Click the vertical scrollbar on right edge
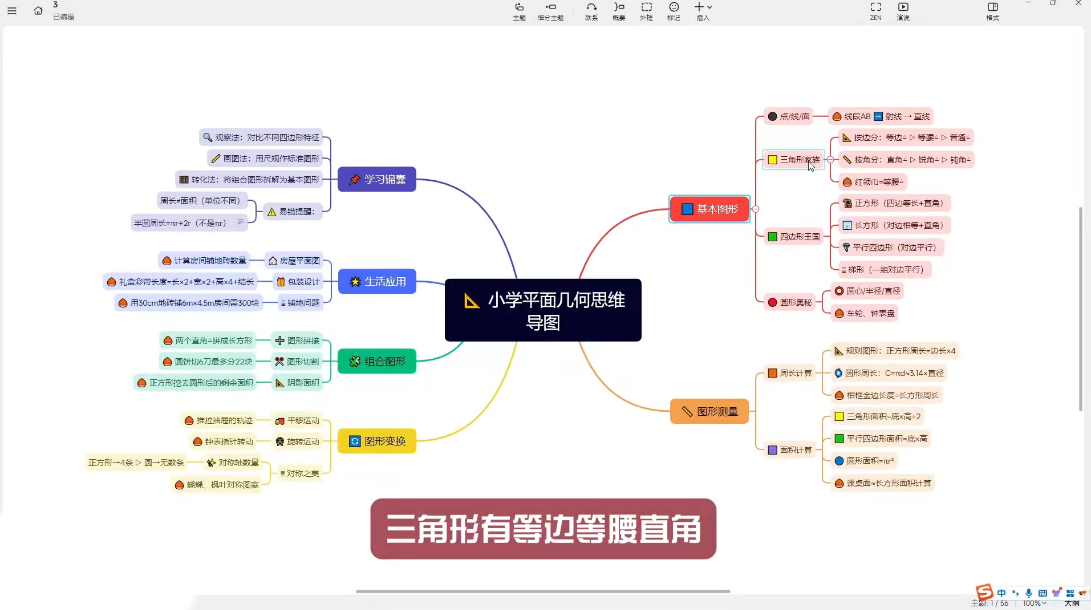This screenshot has width=1091, height=610. [1081, 300]
